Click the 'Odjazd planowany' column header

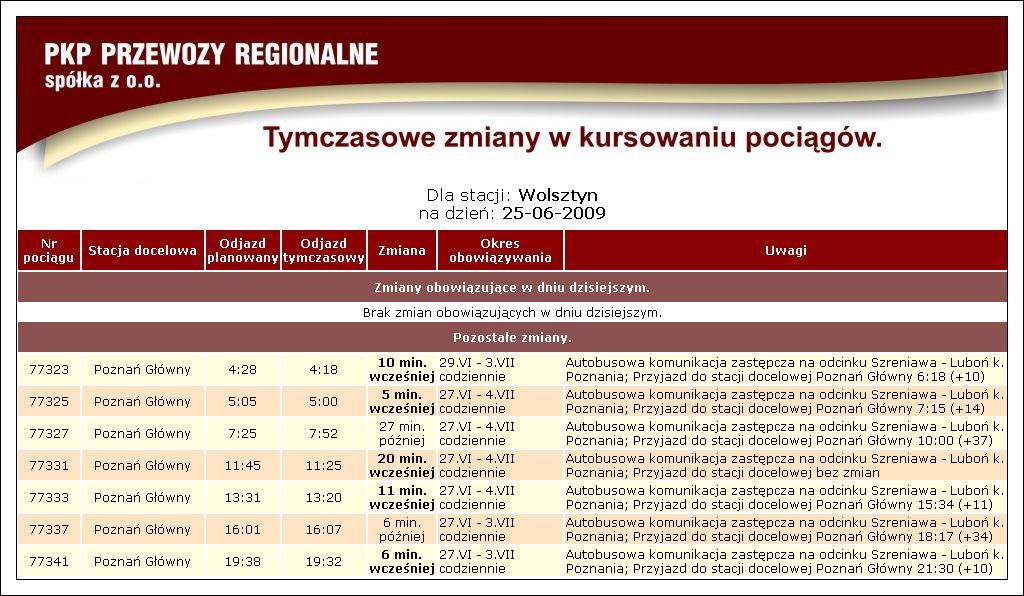tap(243, 250)
